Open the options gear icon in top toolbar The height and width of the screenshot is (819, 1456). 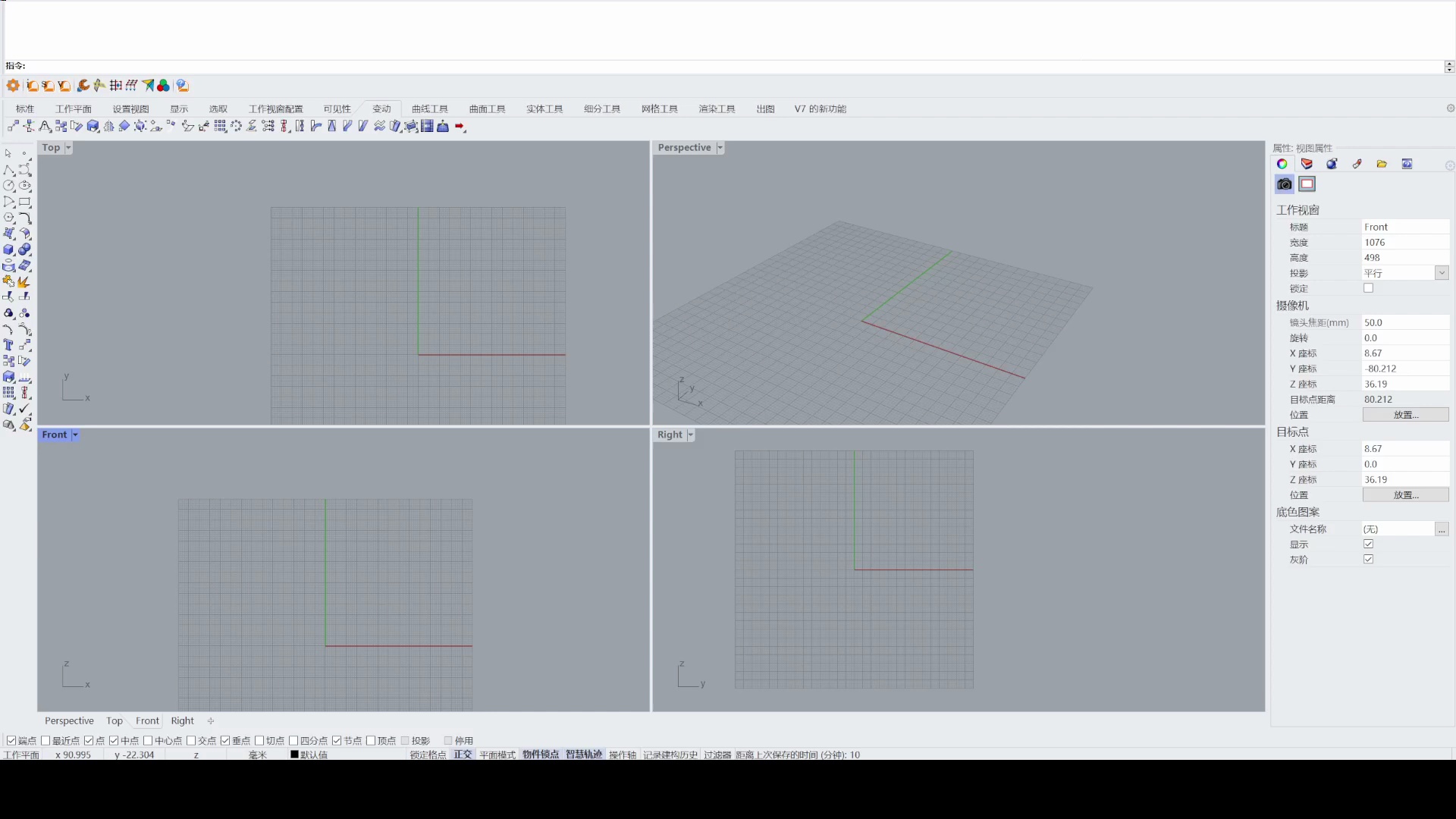point(13,86)
